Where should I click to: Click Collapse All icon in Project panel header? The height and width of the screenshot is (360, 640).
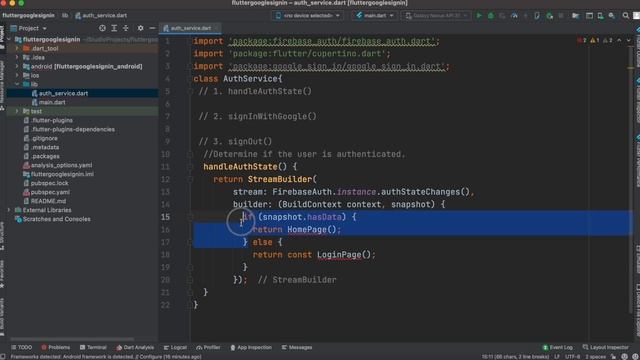tap(126, 28)
